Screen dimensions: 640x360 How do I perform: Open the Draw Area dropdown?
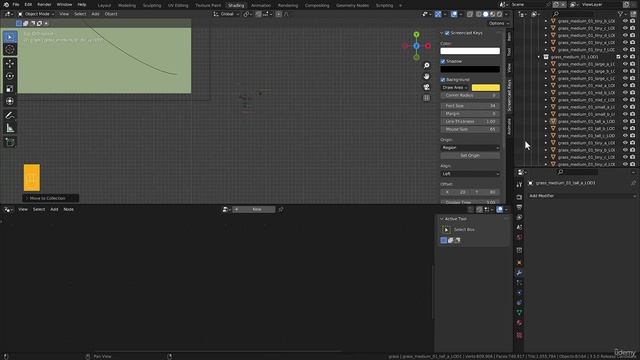click(455, 88)
